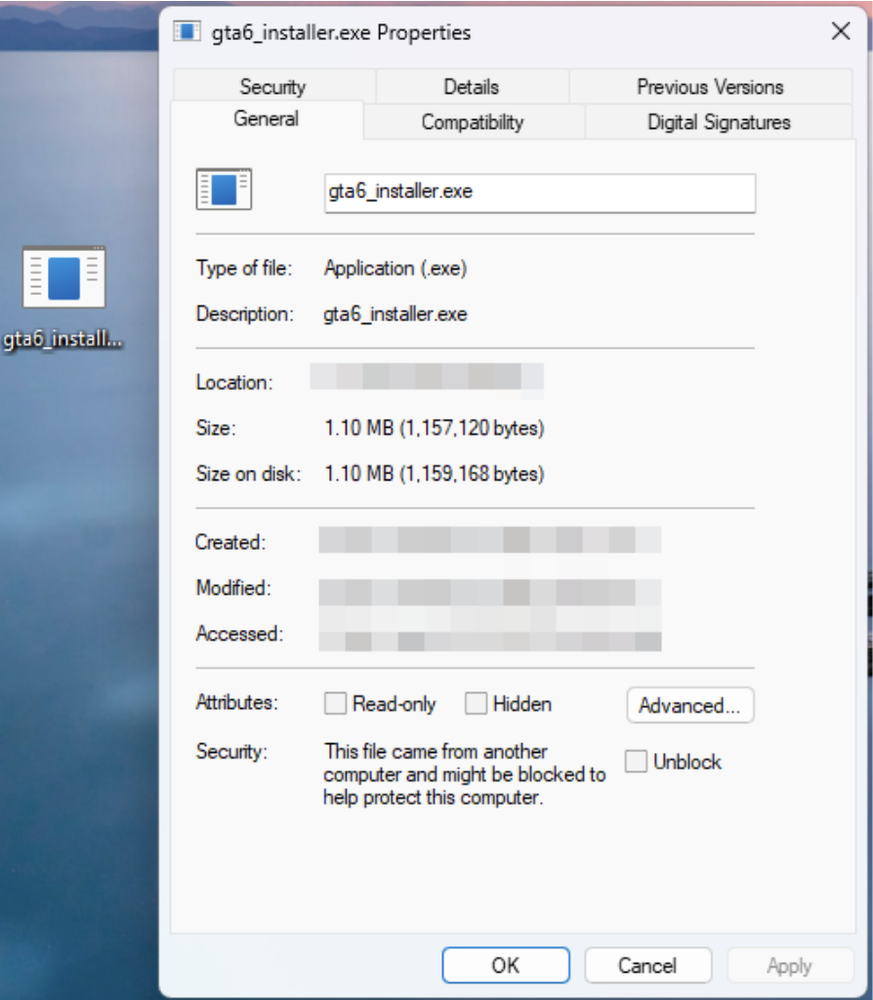Image resolution: width=873 pixels, height=1000 pixels.
Task: Click the title bar application icon
Action: point(187,31)
